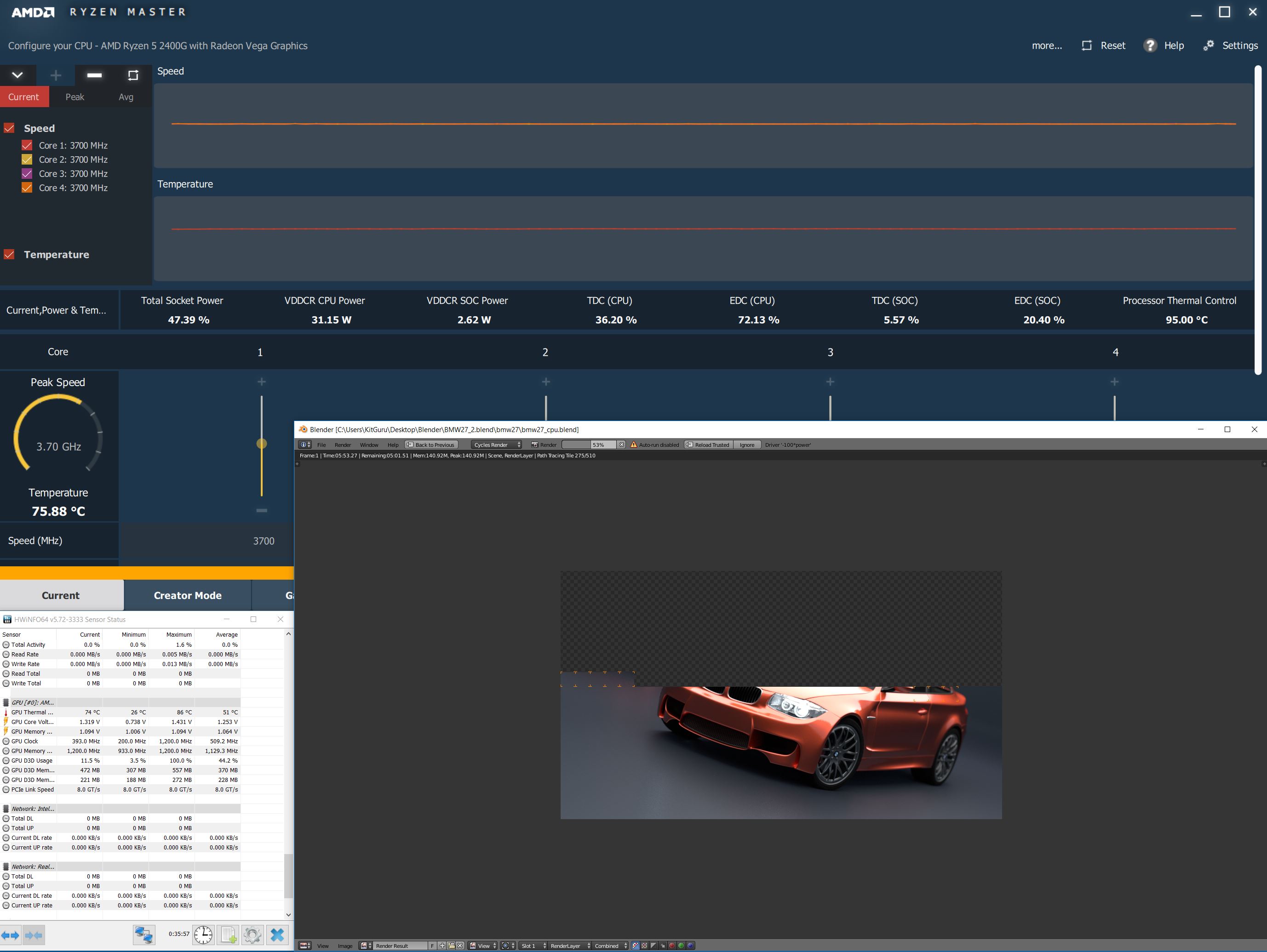Screen dimensions: 1267x952
Task: Uncheck the Speed graph checkbox
Action: pyautogui.click(x=9, y=128)
